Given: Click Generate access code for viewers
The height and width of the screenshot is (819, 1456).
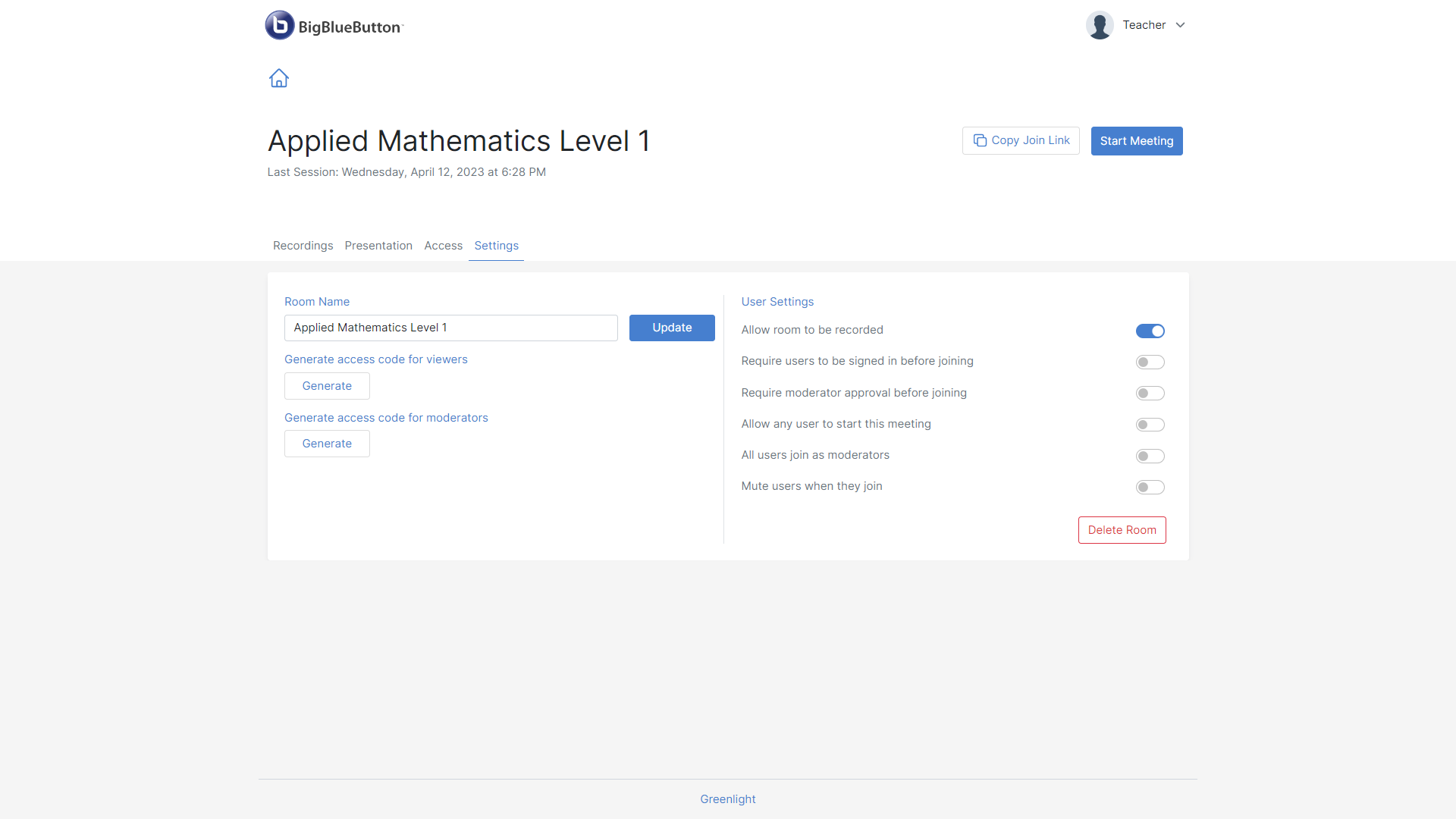Looking at the screenshot, I should point(376,359).
